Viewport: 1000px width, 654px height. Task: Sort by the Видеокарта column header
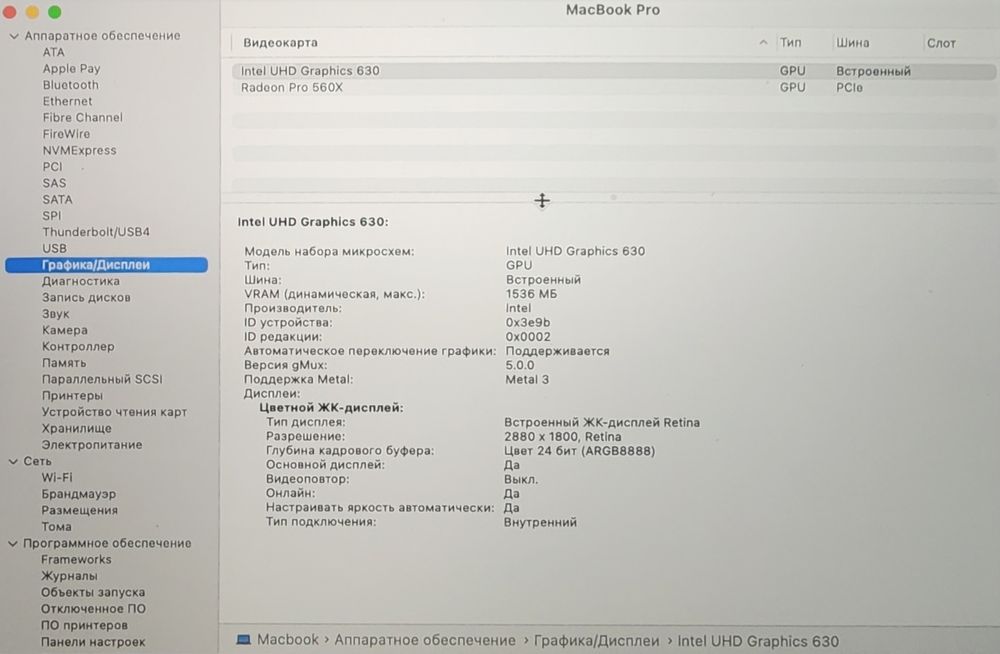pyautogui.click(x=281, y=43)
